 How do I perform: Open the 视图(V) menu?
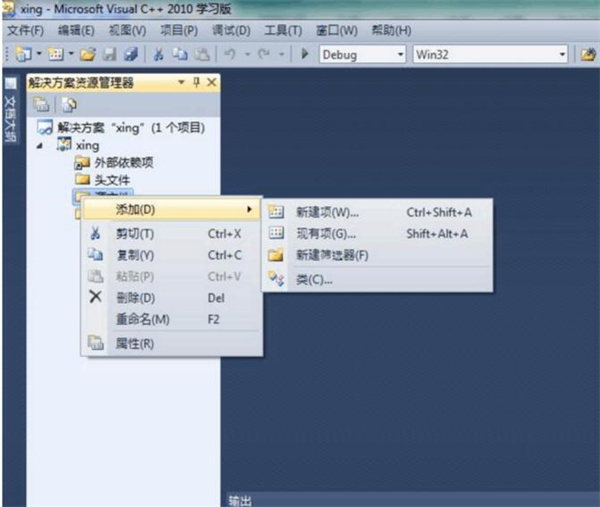click(127, 30)
